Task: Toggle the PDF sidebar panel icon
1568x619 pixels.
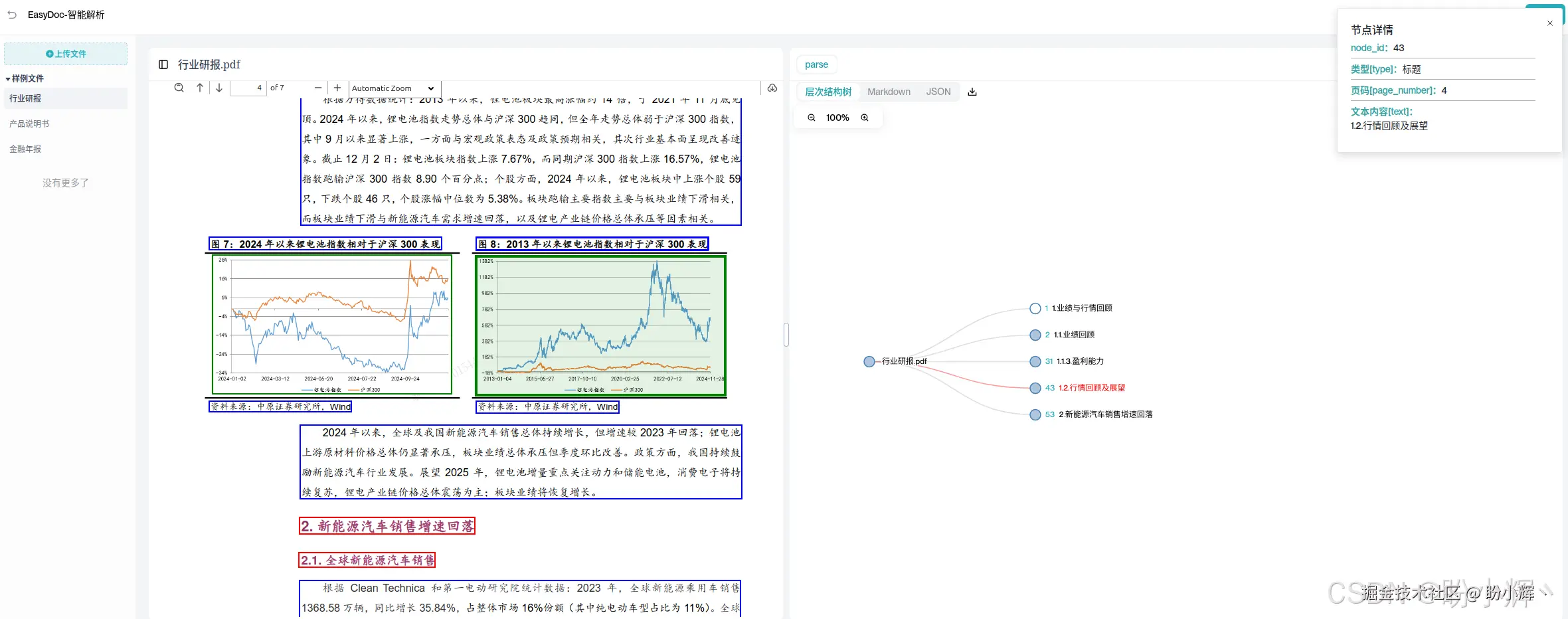Action: pos(163,64)
